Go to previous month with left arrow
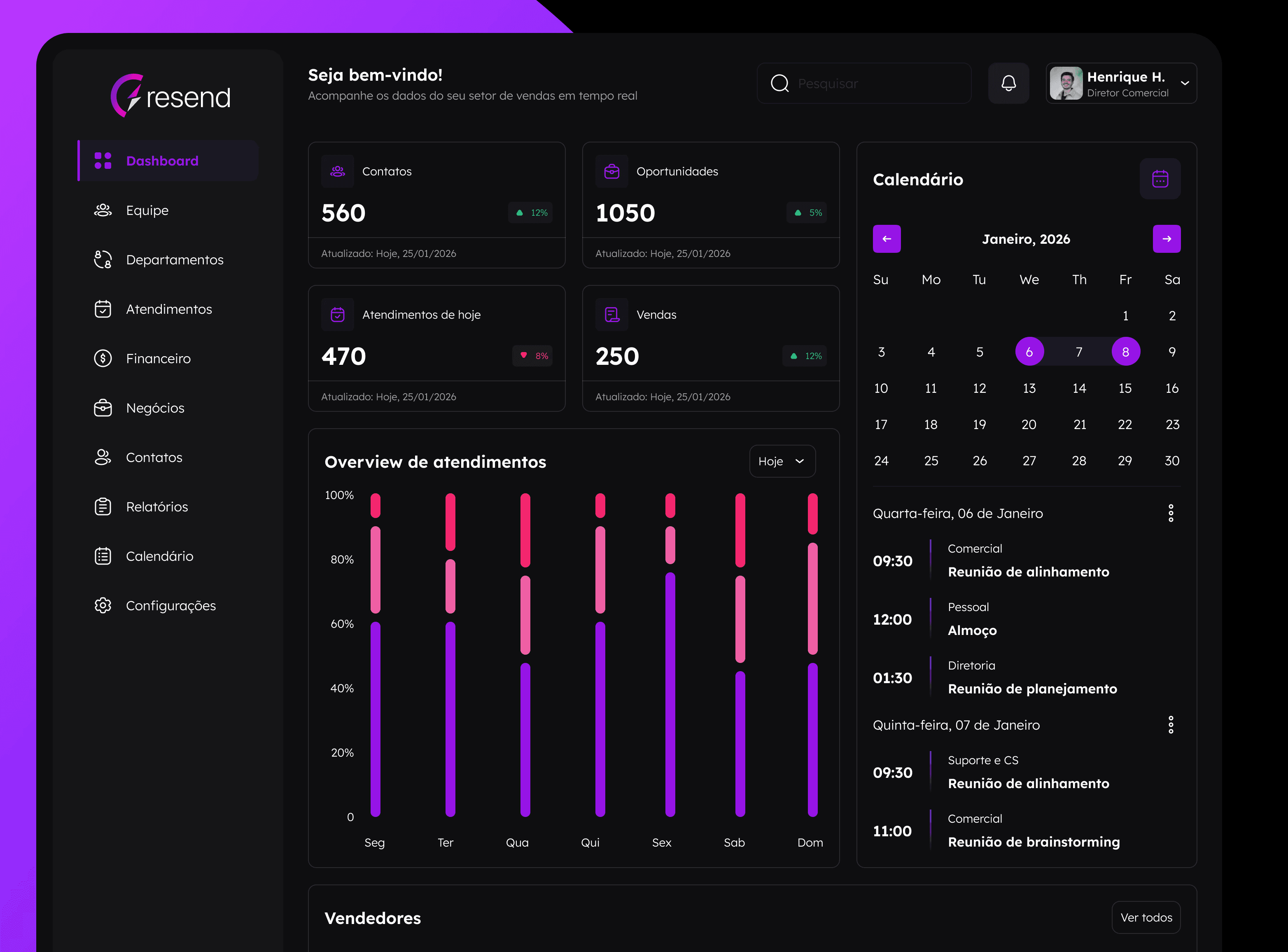 [x=887, y=239]
